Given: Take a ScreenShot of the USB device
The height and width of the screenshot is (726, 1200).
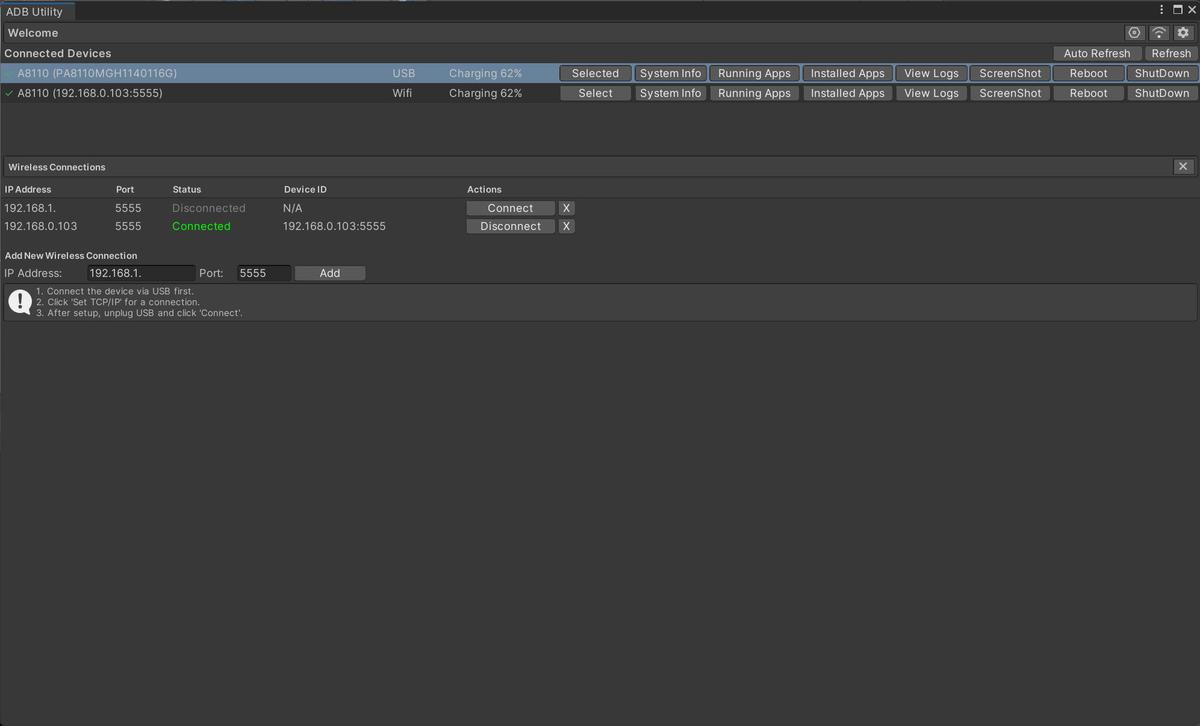Looking at the screenshot, I should pos(1010,73).
